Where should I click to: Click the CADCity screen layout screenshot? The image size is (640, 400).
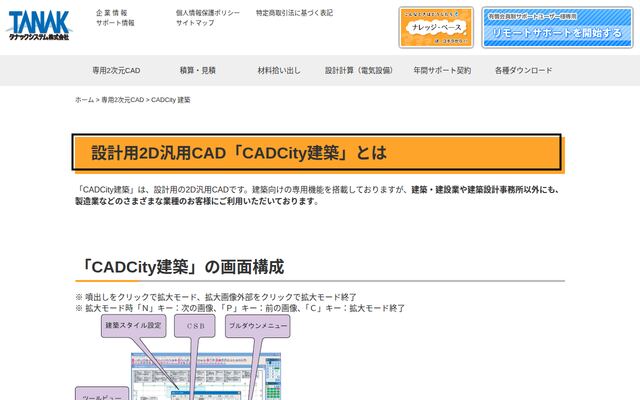[206, 376]
